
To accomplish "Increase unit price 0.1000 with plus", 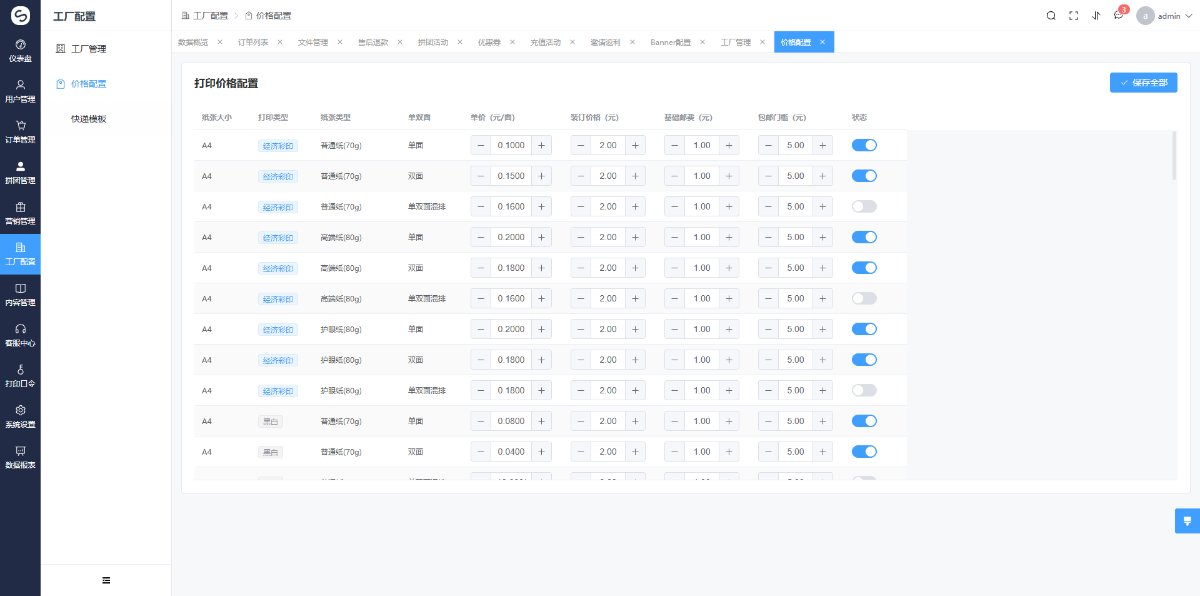I will (x=541, y=145).
